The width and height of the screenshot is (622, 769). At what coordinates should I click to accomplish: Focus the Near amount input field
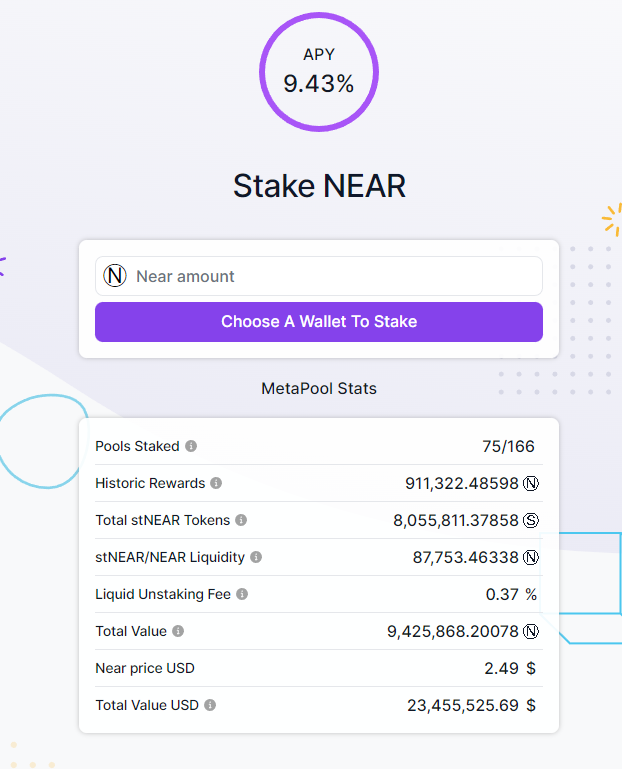pos(319,276)
